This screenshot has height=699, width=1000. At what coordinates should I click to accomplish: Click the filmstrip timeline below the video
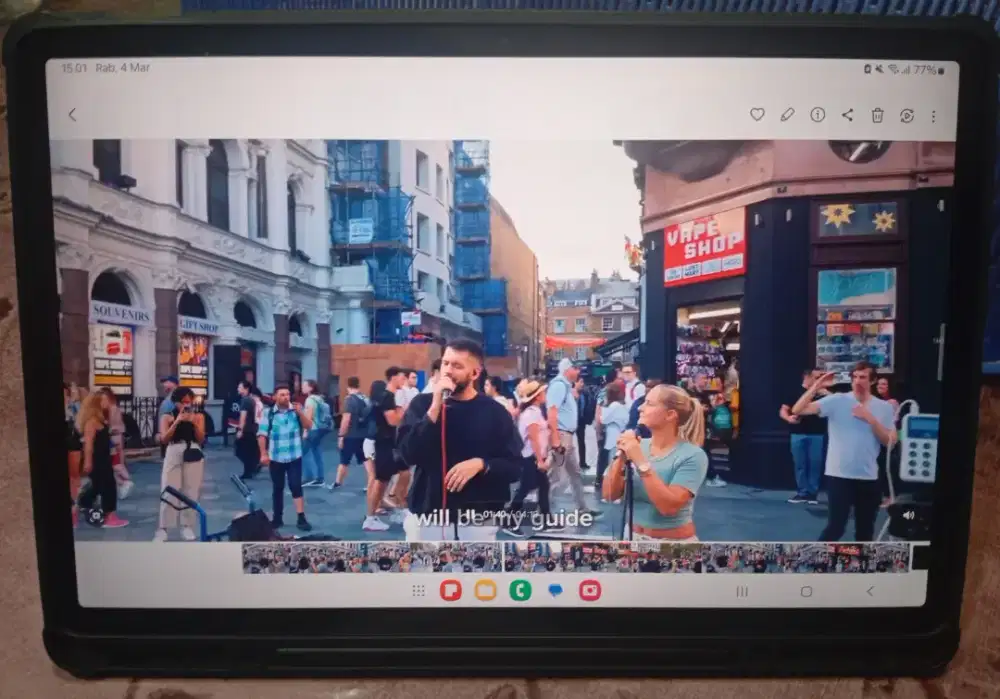[x=575, y=557]
